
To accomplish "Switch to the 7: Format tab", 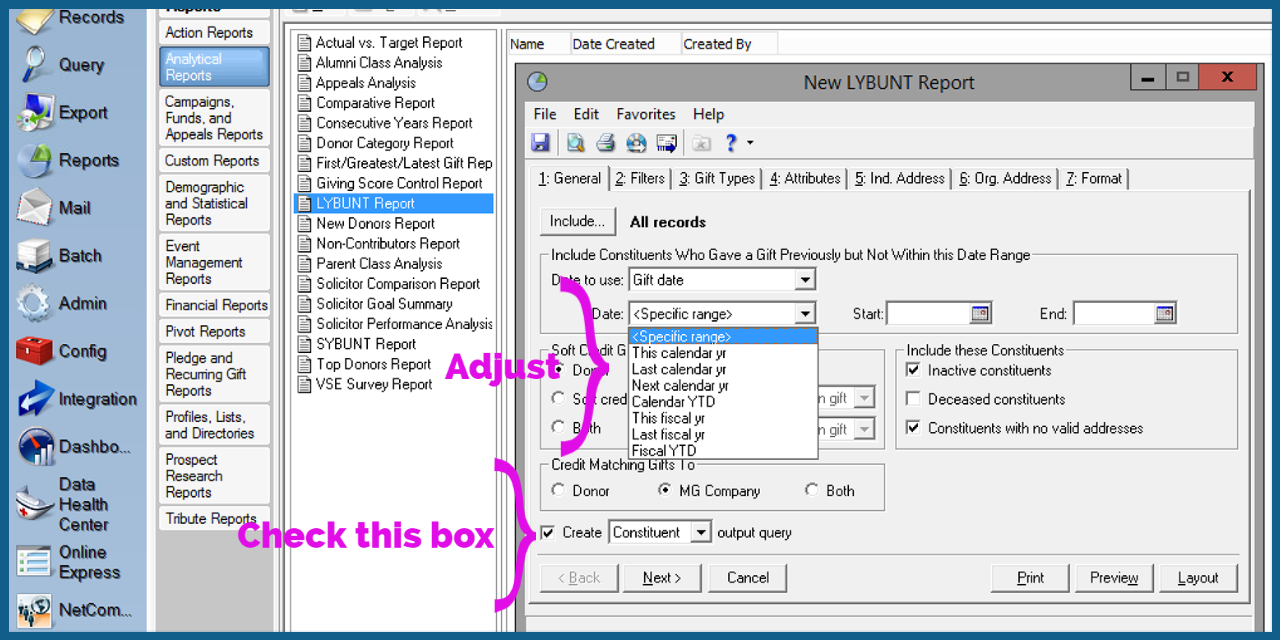I will 1094,179.
